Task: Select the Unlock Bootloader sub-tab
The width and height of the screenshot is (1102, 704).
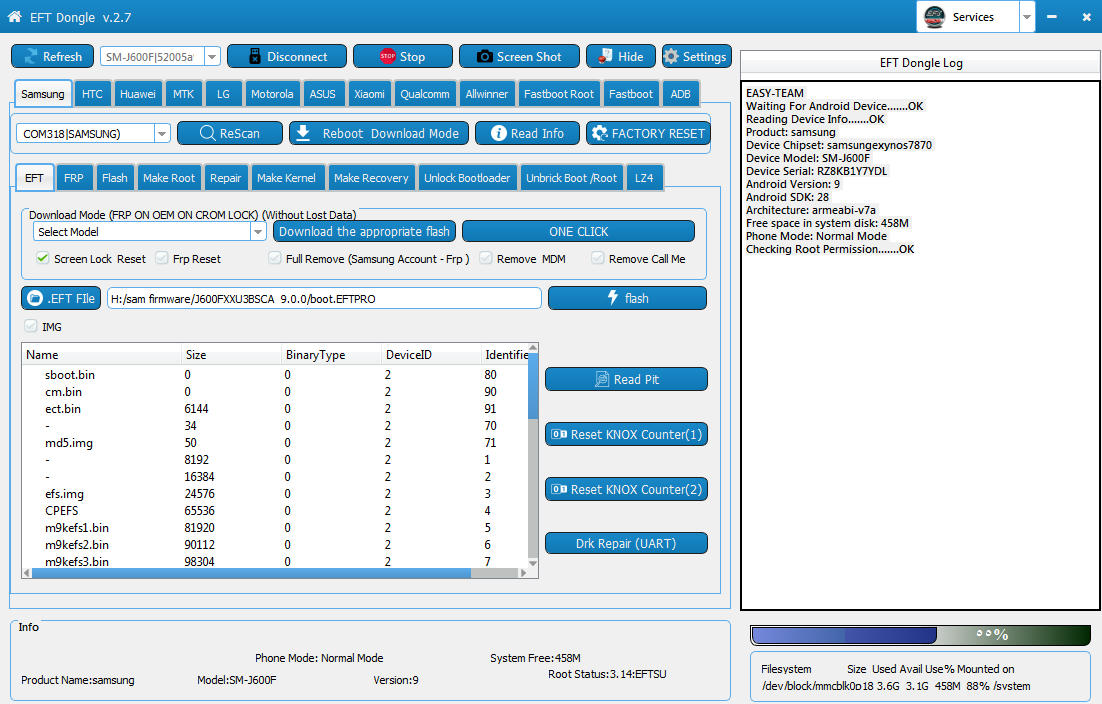Action: coord(467,178)
